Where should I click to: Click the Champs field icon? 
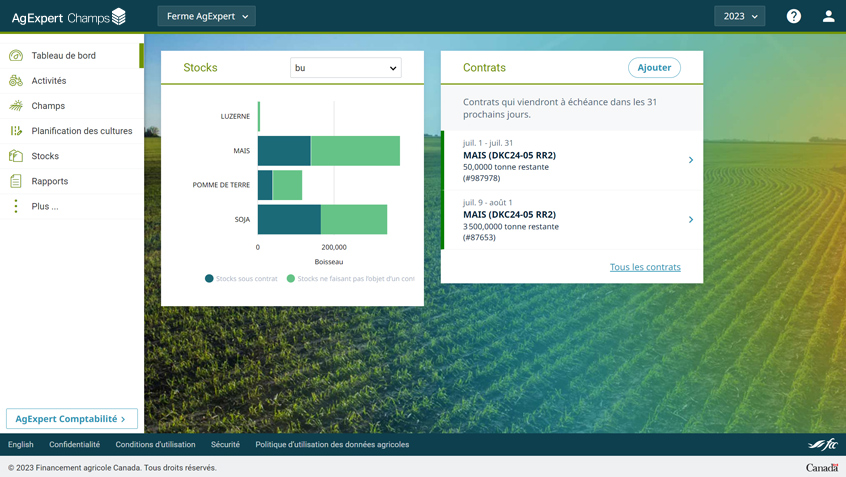coord(16,106)
